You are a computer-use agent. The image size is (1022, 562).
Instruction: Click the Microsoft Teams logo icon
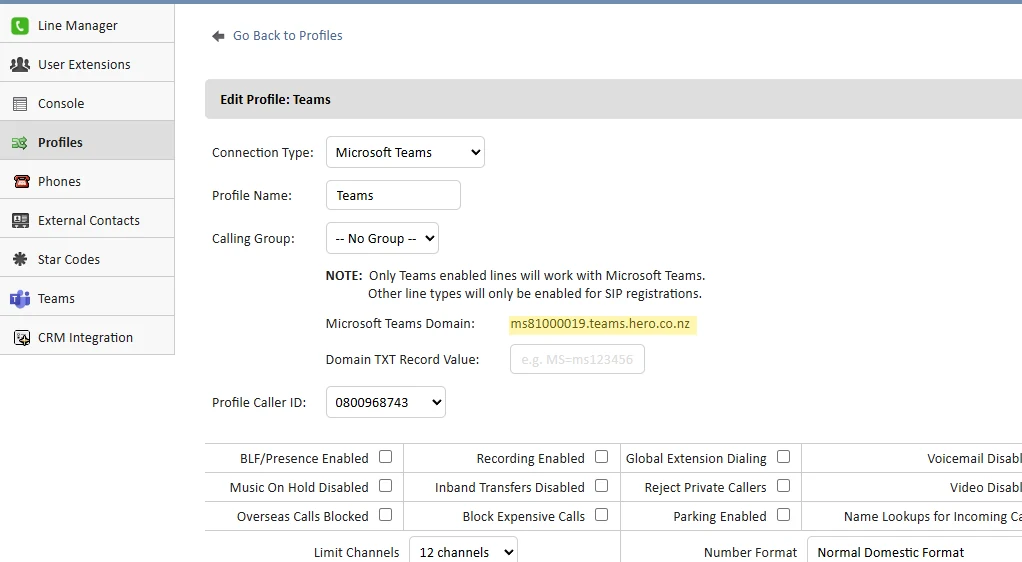click(x=20, y=299)
